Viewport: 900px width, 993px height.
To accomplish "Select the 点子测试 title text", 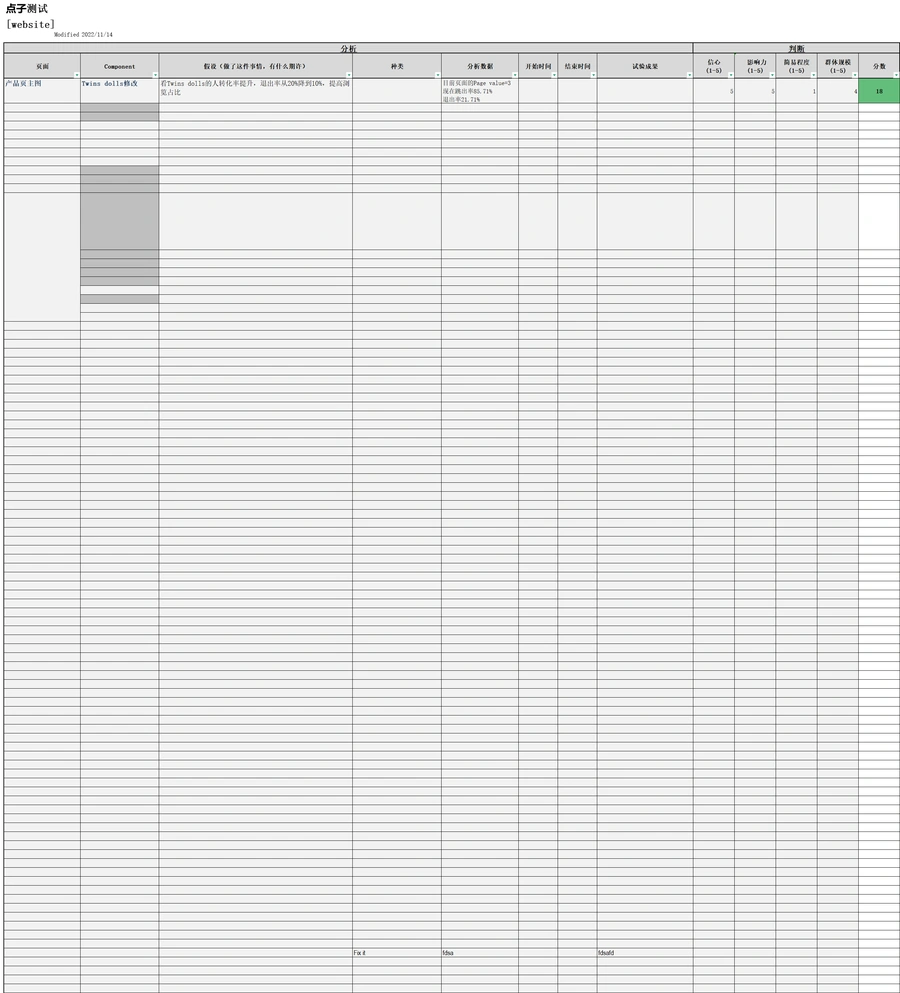I will 27,9.
